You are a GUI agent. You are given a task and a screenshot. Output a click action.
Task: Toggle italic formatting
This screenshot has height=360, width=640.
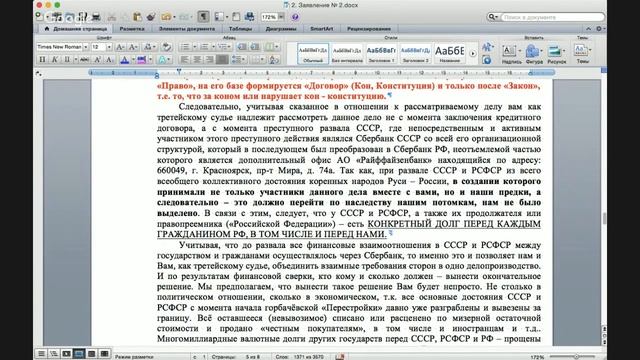point(55,60)
